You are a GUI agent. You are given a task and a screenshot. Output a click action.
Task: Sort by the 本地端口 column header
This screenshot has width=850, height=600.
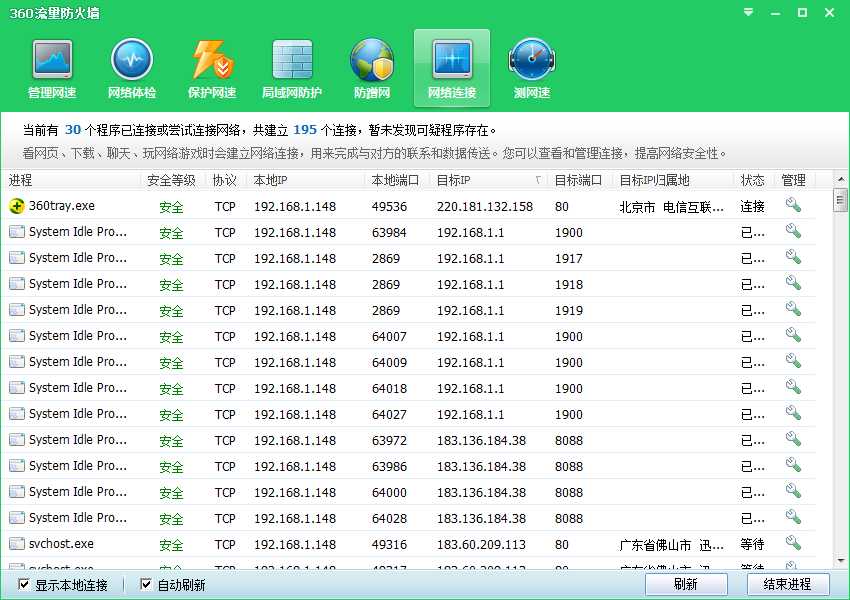(397, 180)
